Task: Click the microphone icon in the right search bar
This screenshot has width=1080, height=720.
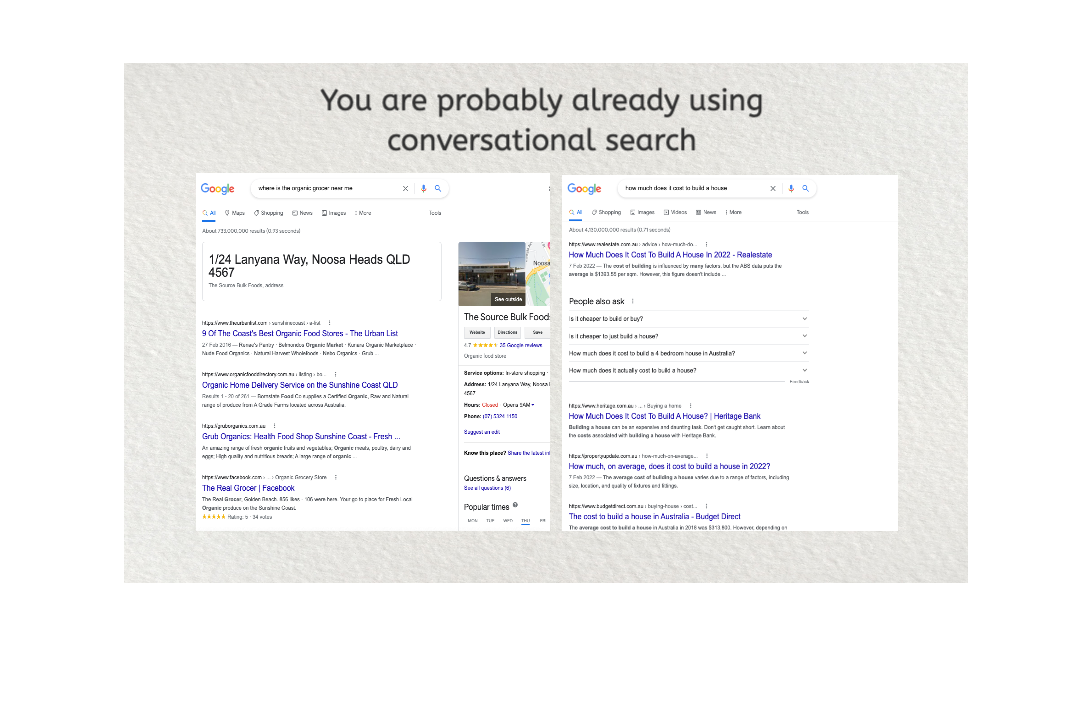Action: [x=791, y=188]
